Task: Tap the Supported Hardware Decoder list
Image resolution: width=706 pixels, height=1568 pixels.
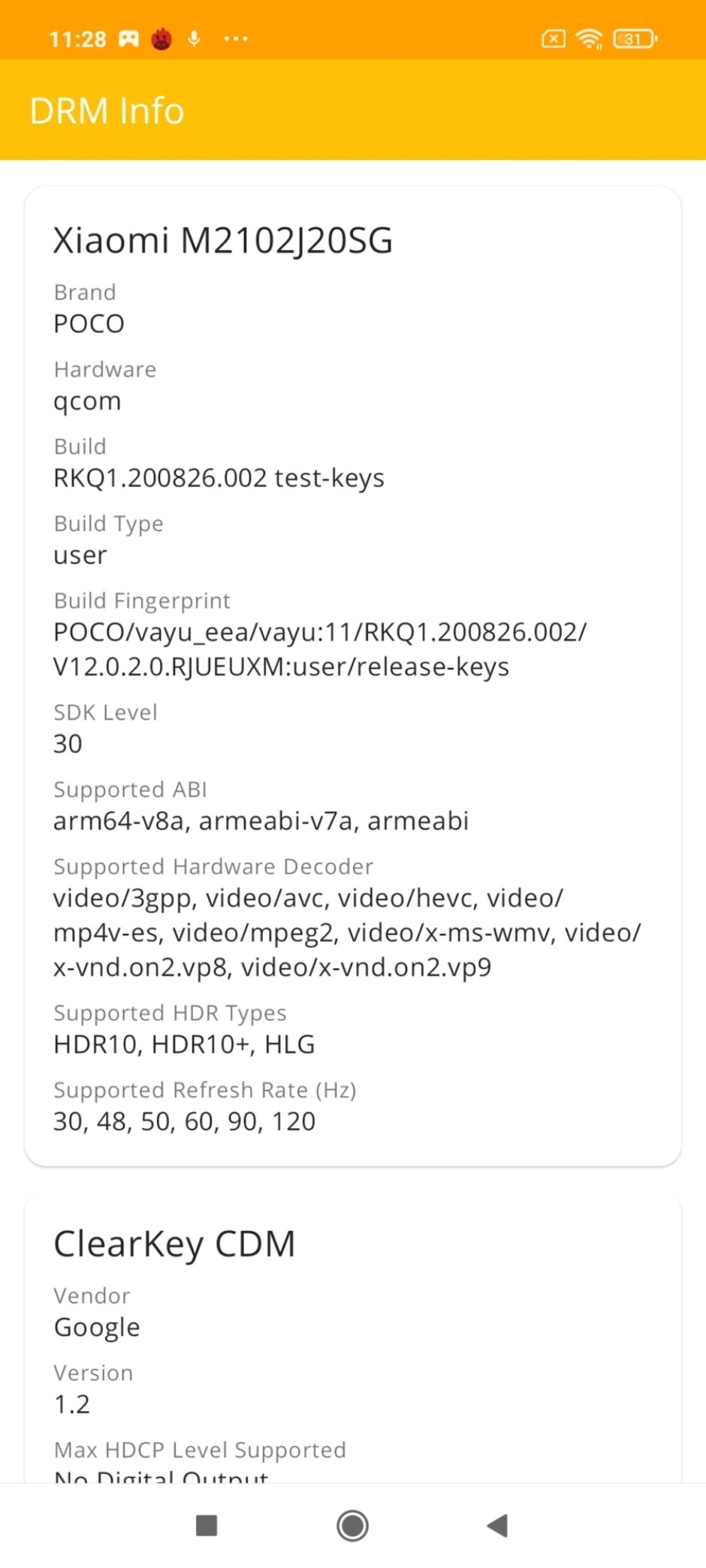Action: tap(347, 932)
